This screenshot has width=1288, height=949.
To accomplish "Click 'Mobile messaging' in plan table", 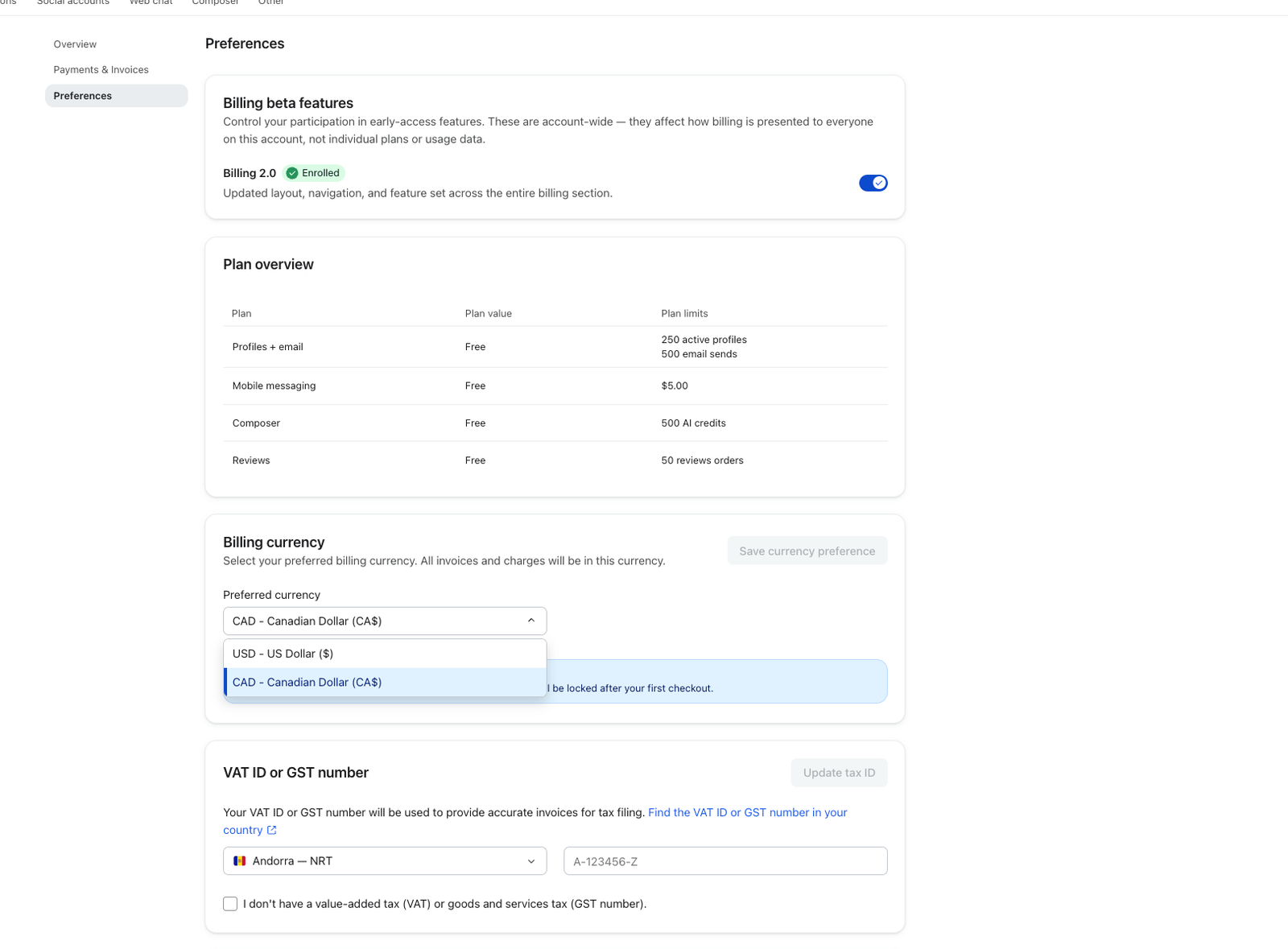I will point(274,386).
